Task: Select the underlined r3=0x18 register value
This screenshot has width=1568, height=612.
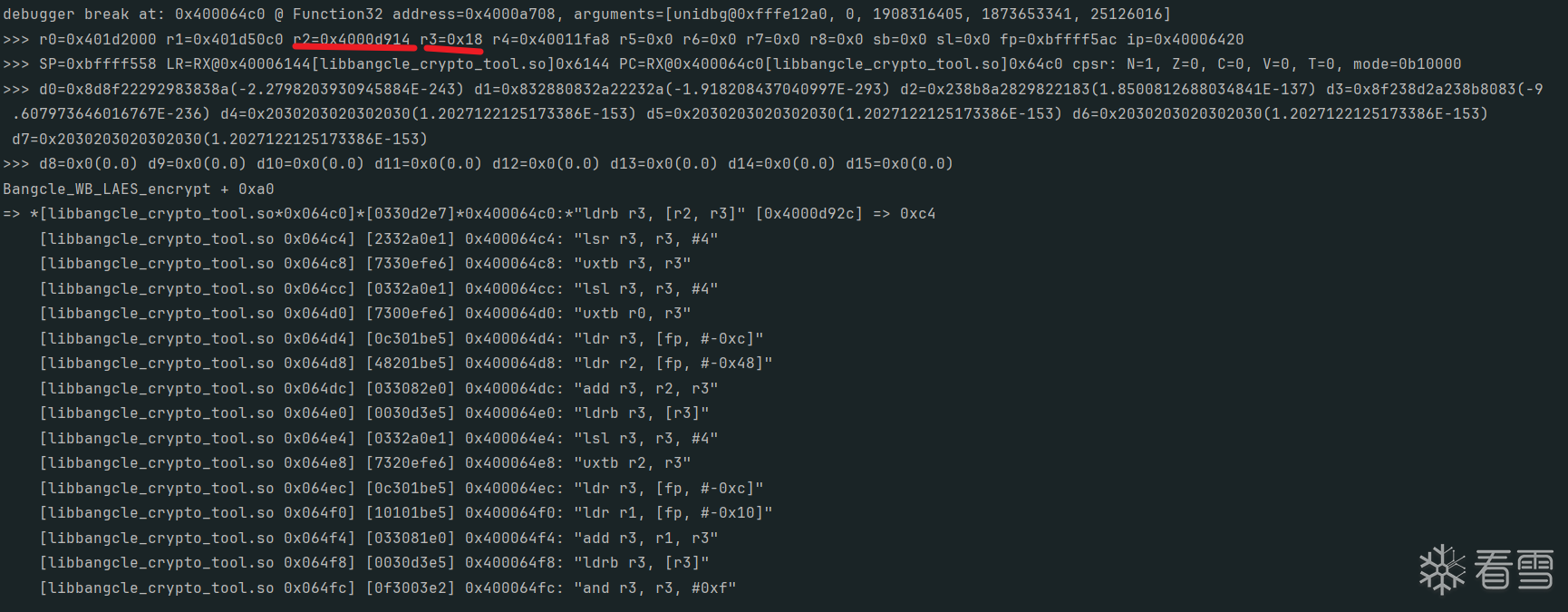Action: (451, 40)
